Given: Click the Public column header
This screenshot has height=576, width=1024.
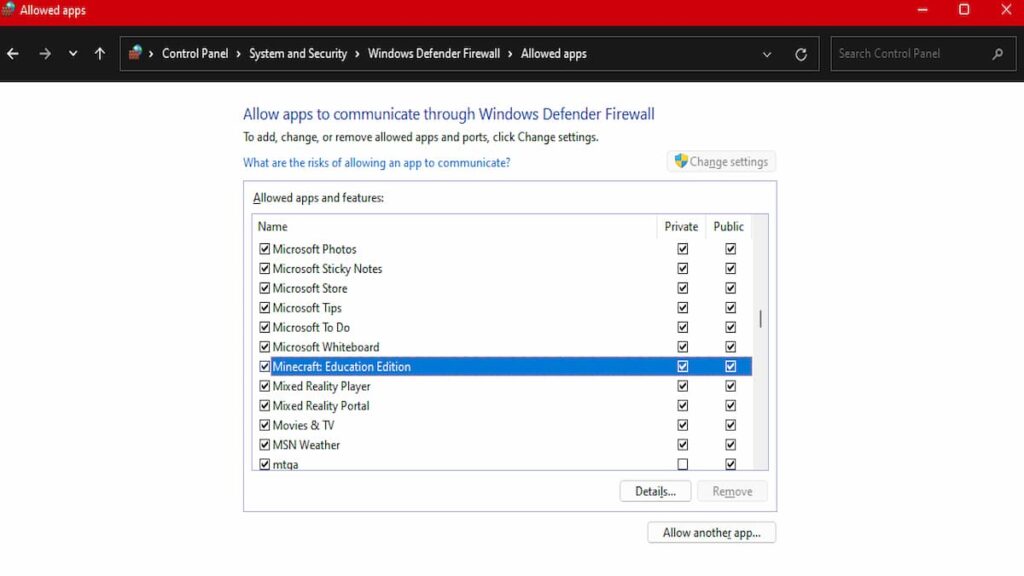Looking at the screenshot, I should point(728,227).
